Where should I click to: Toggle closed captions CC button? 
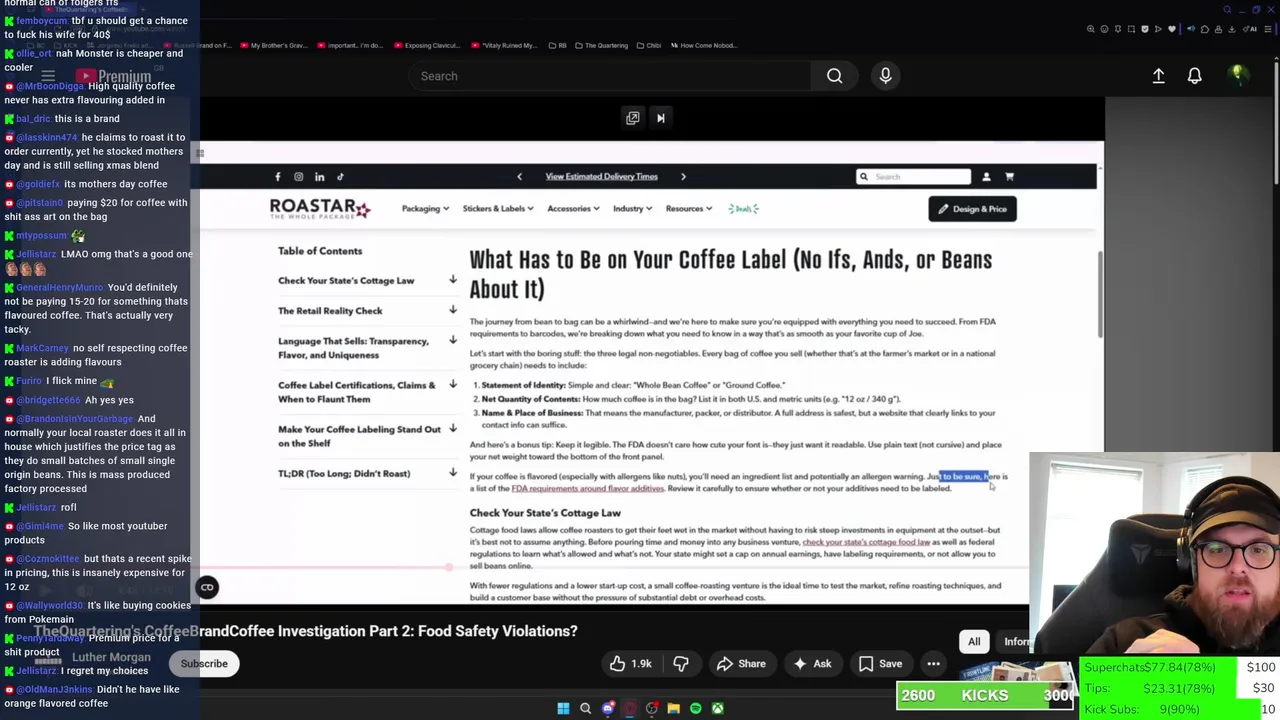207,587
